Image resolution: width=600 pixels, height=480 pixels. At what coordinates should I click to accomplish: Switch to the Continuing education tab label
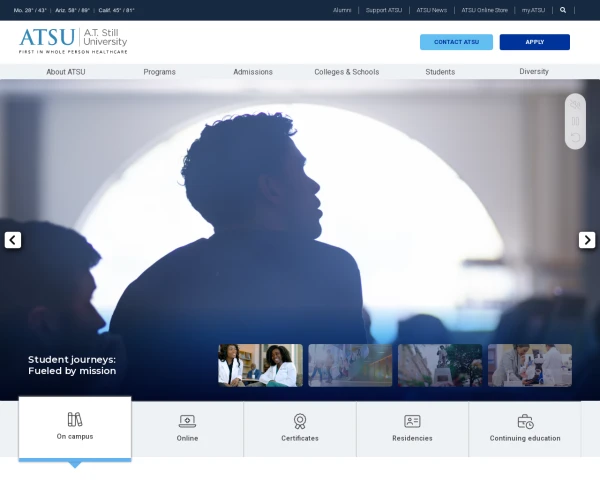click(525, 438)
